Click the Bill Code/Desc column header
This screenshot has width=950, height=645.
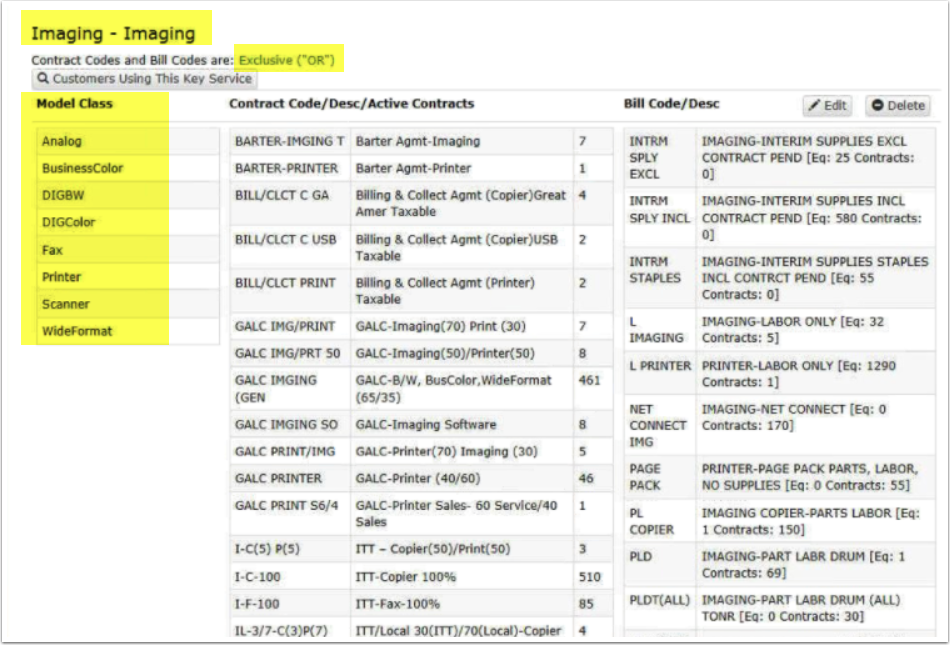(672, 104)
